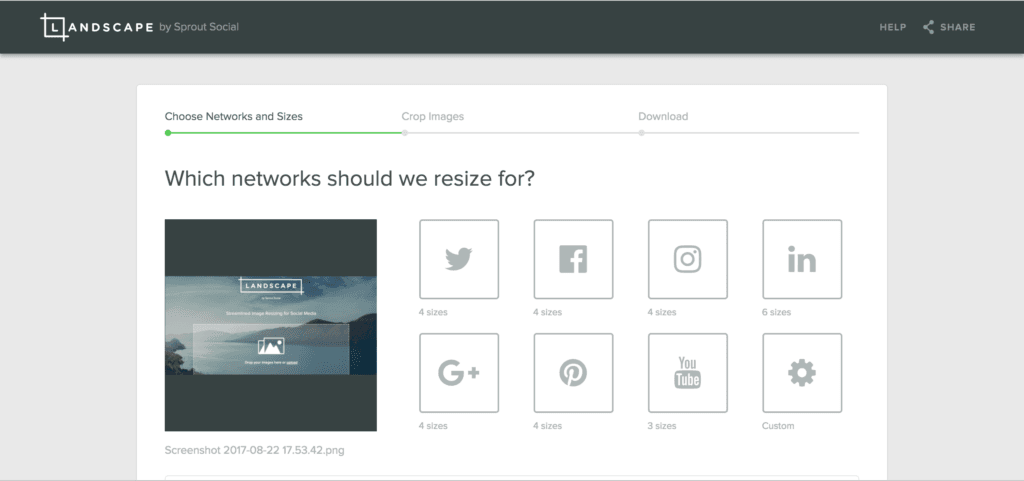Select the Google Plus network tile
The image size is (1024, 481).
click(x=458, y=373)
